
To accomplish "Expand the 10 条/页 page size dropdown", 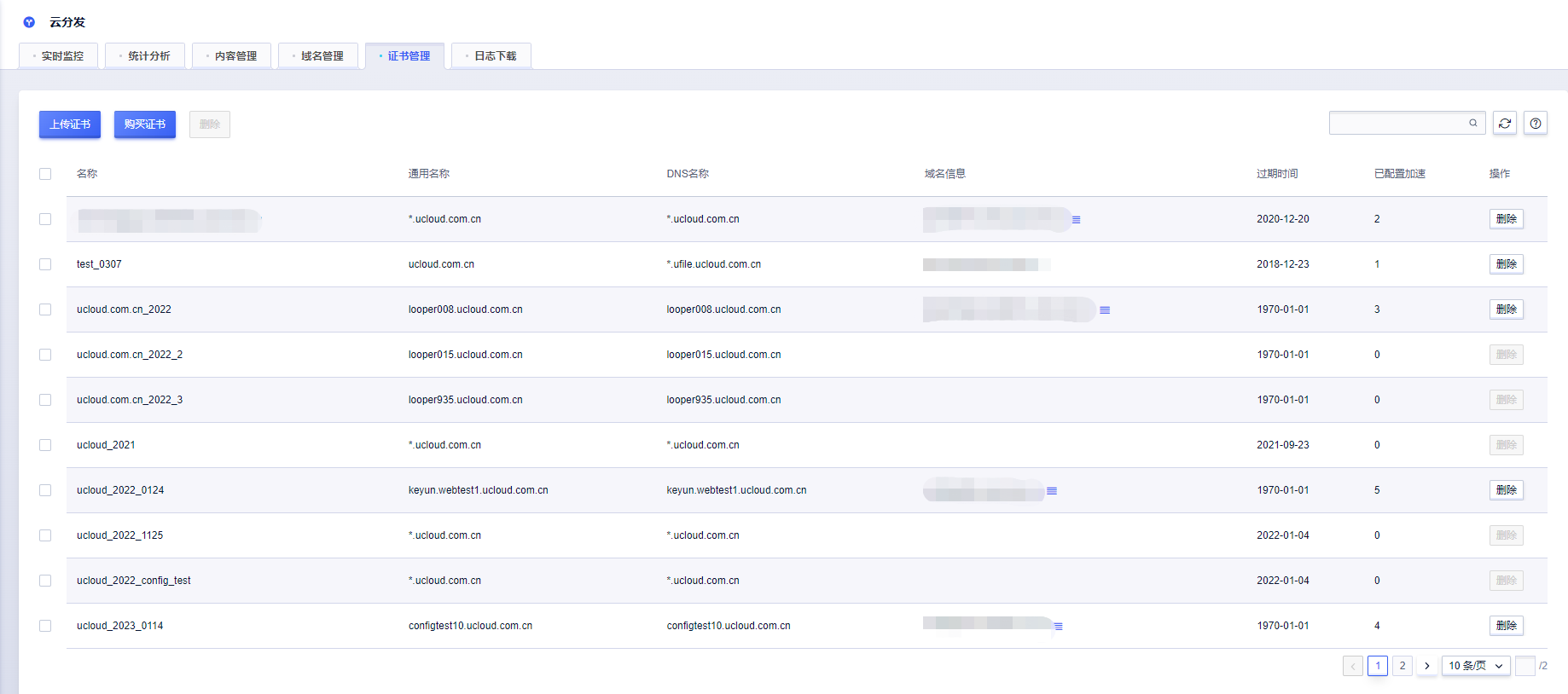I will [1476, 666].
